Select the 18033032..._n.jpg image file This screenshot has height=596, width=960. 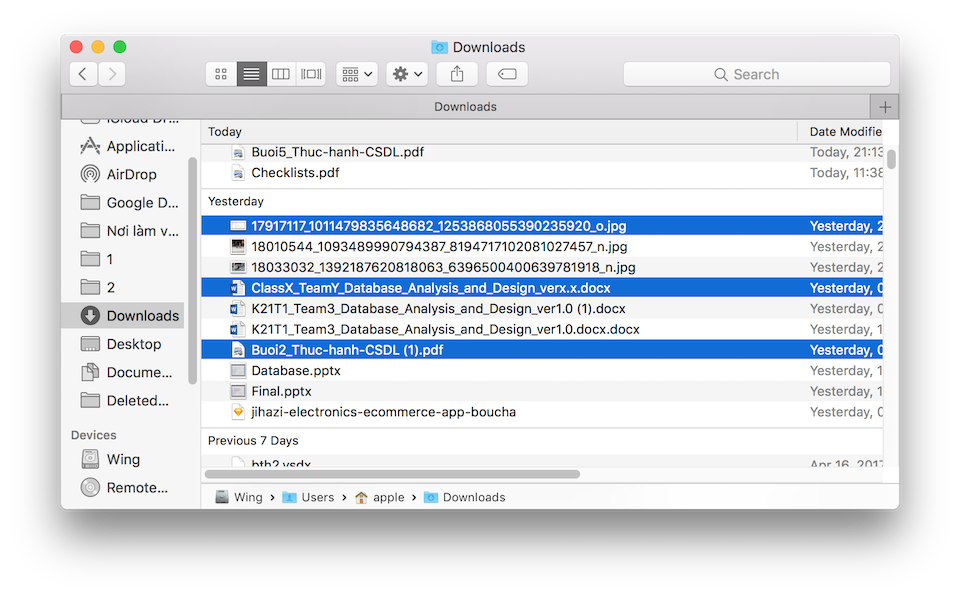point(542,268)
